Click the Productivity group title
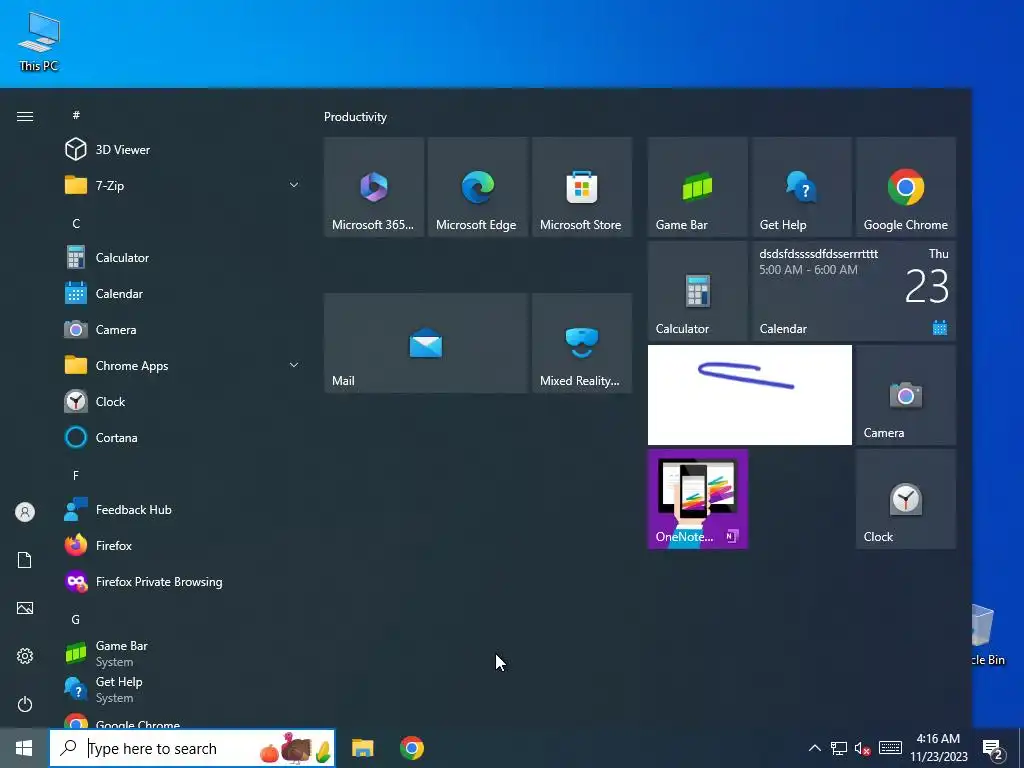The width and height of the screenshot is (1024, 768). click(355, 117)
